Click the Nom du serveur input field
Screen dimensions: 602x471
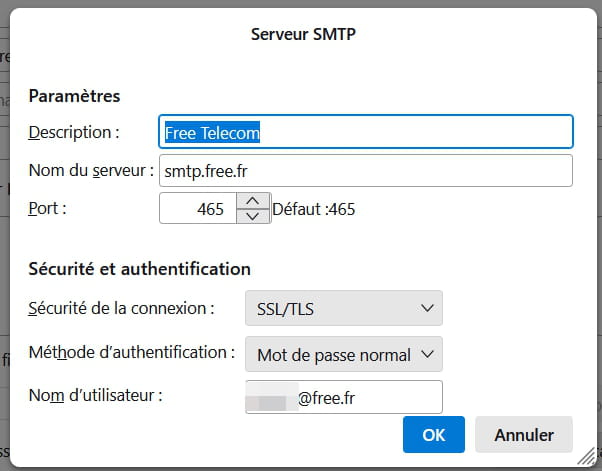click(366, 170)
